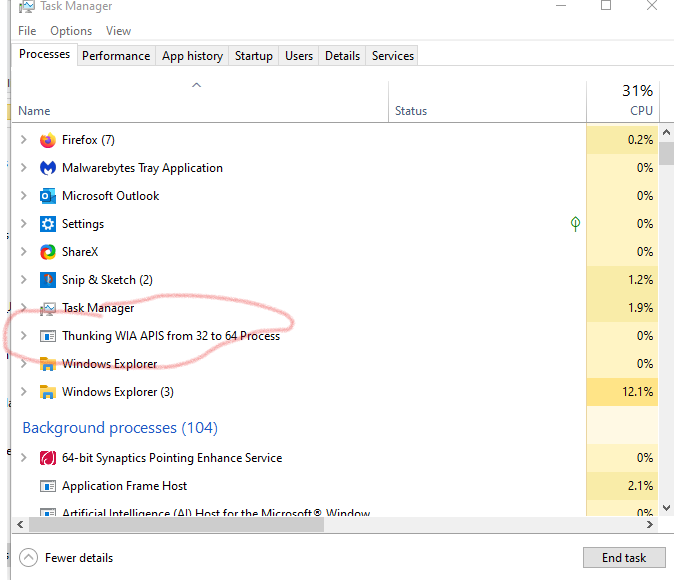
Task: Click the horizontal scrollbar left arrow
Action: (20, 525)
